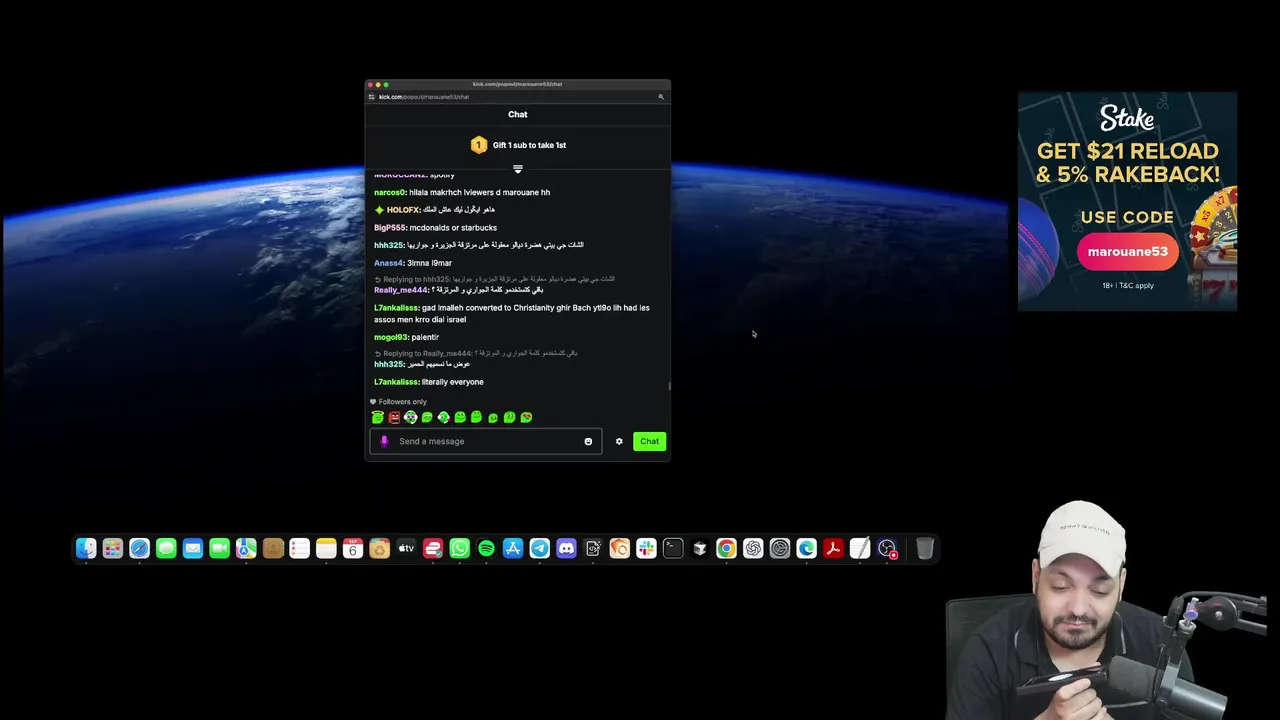Open Mail from the dock

coord(193,548)
